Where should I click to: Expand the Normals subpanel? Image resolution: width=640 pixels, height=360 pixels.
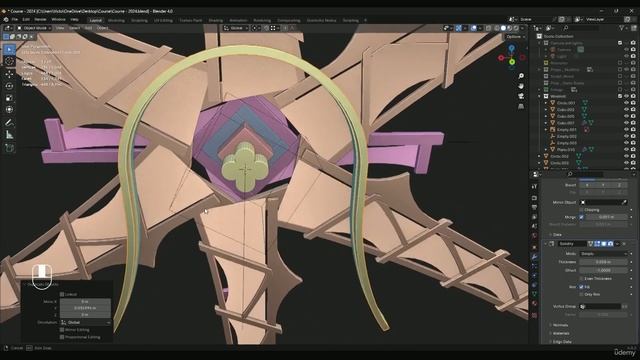click(x=560, y=325)
